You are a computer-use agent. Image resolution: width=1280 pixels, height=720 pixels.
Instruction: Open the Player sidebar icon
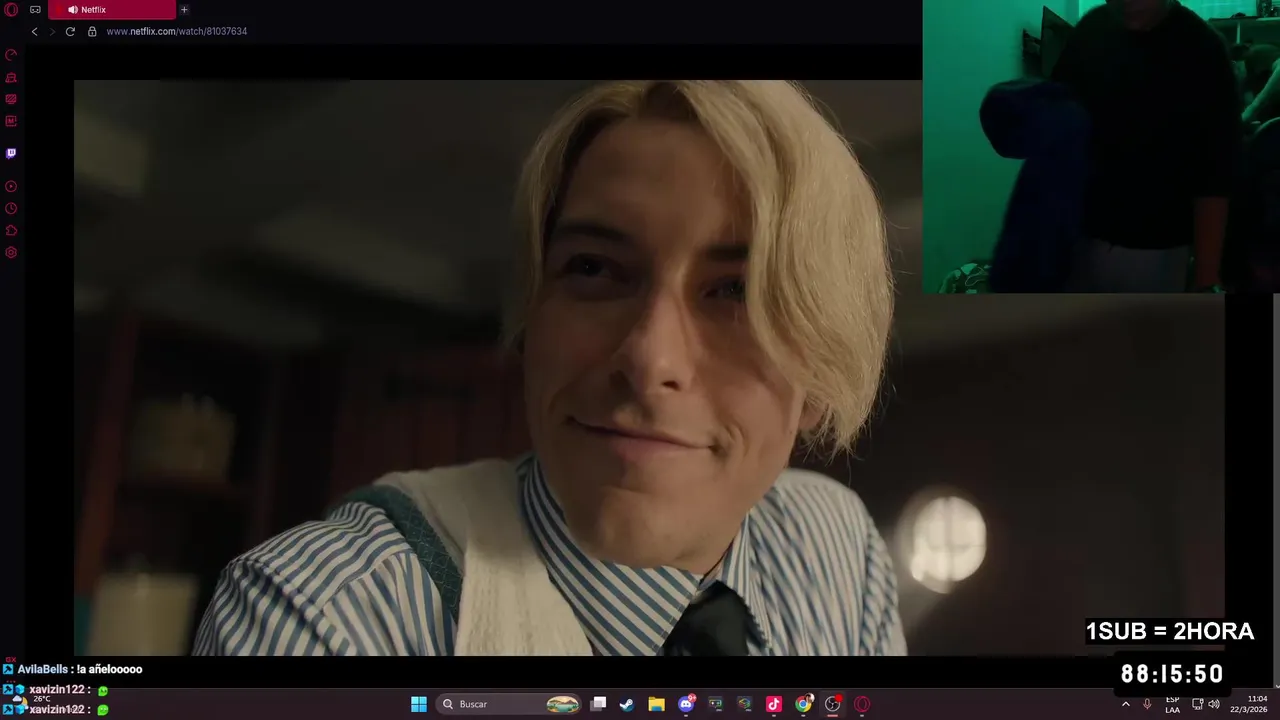[11, 186]
